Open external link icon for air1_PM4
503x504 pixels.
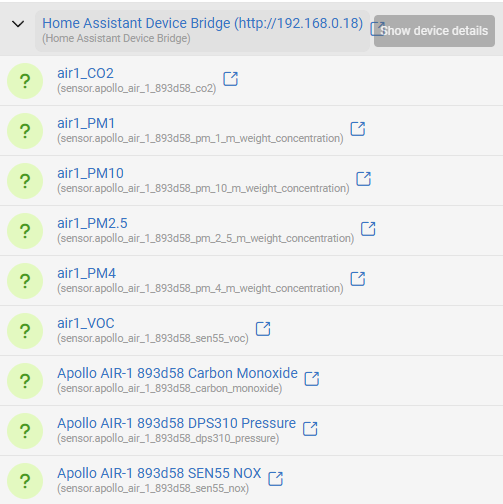358,279
